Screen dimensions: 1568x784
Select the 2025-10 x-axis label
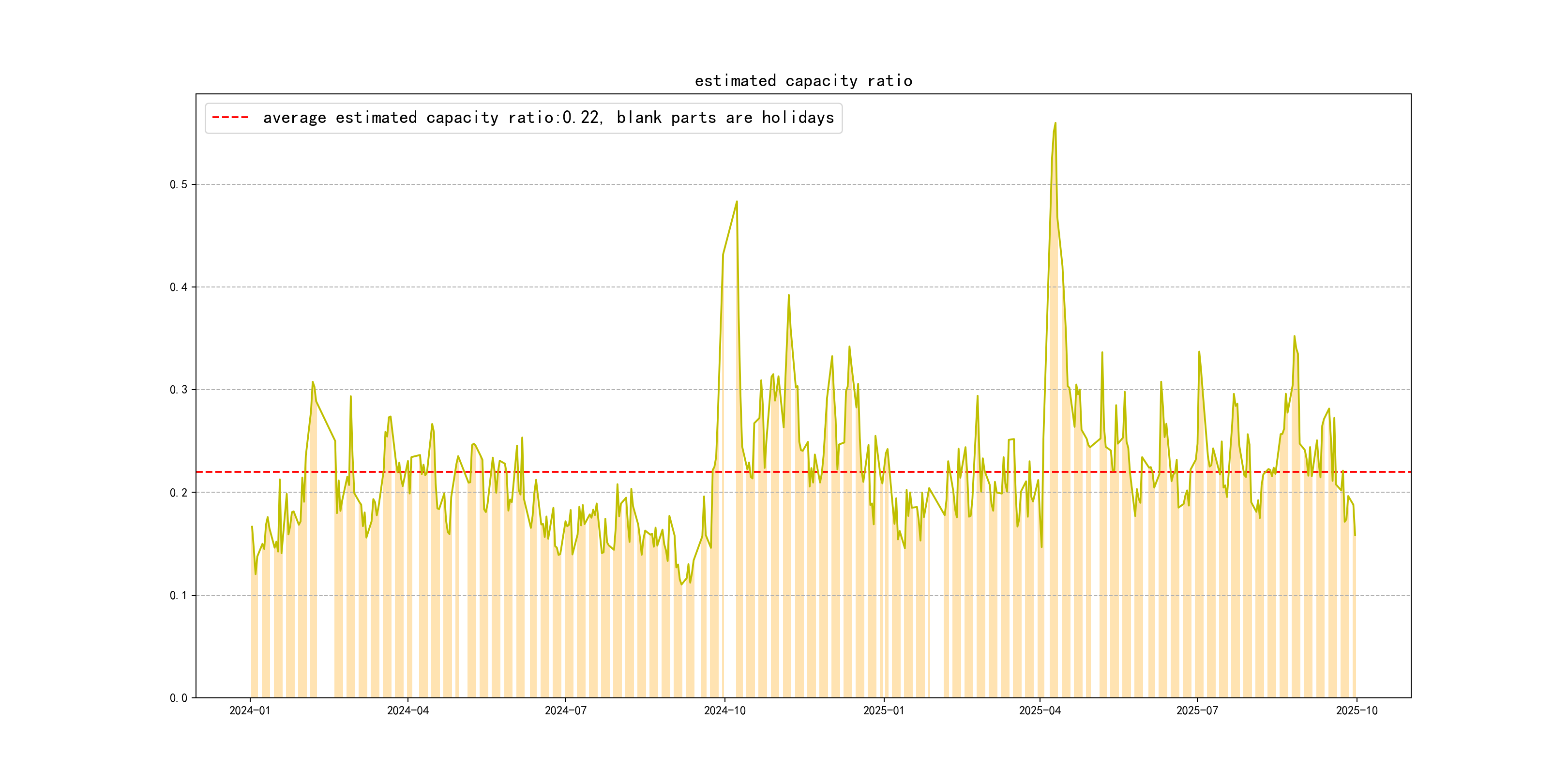point(1356,711)
